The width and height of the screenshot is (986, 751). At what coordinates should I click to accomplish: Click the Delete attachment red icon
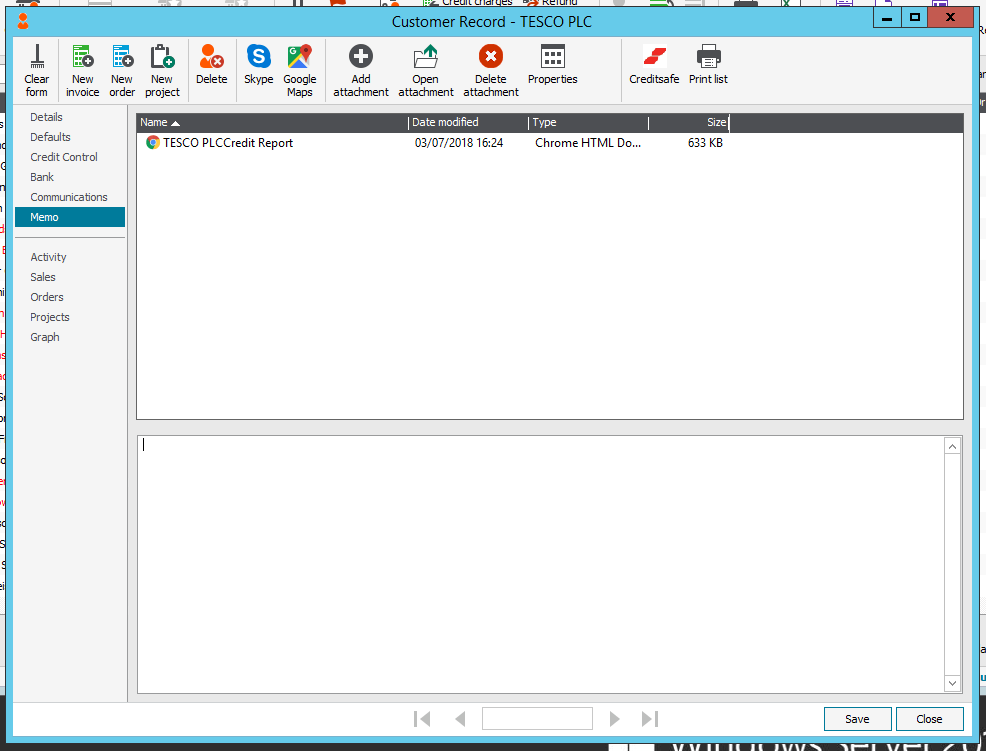click(x=490, y=57)
